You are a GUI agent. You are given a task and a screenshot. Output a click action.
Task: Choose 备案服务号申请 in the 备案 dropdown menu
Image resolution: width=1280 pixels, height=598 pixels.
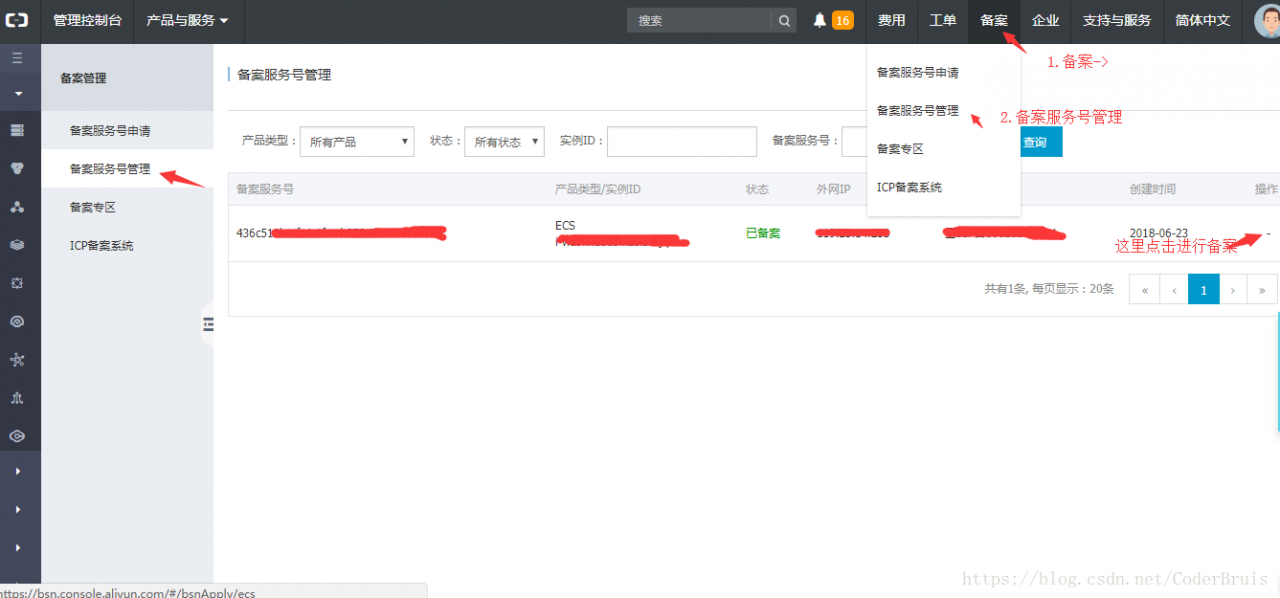point(943,73)
